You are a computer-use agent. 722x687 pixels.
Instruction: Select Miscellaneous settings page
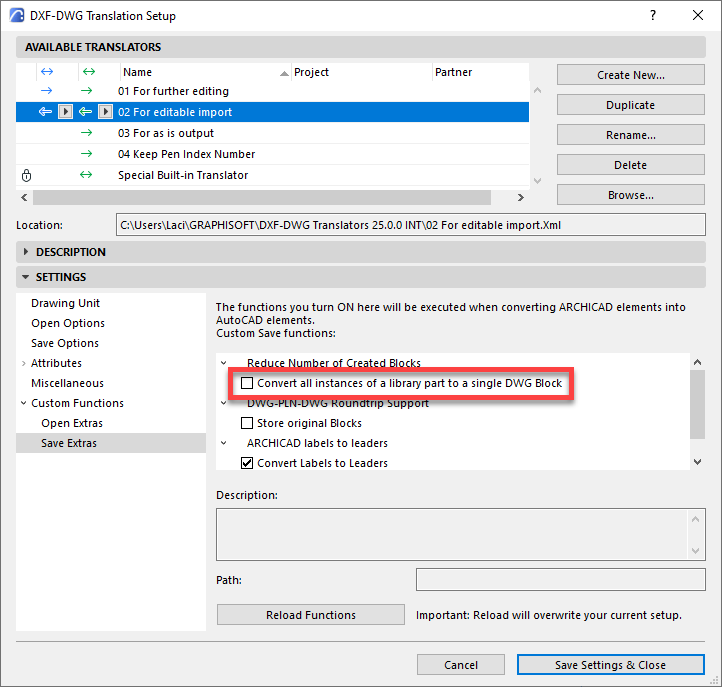67,383
